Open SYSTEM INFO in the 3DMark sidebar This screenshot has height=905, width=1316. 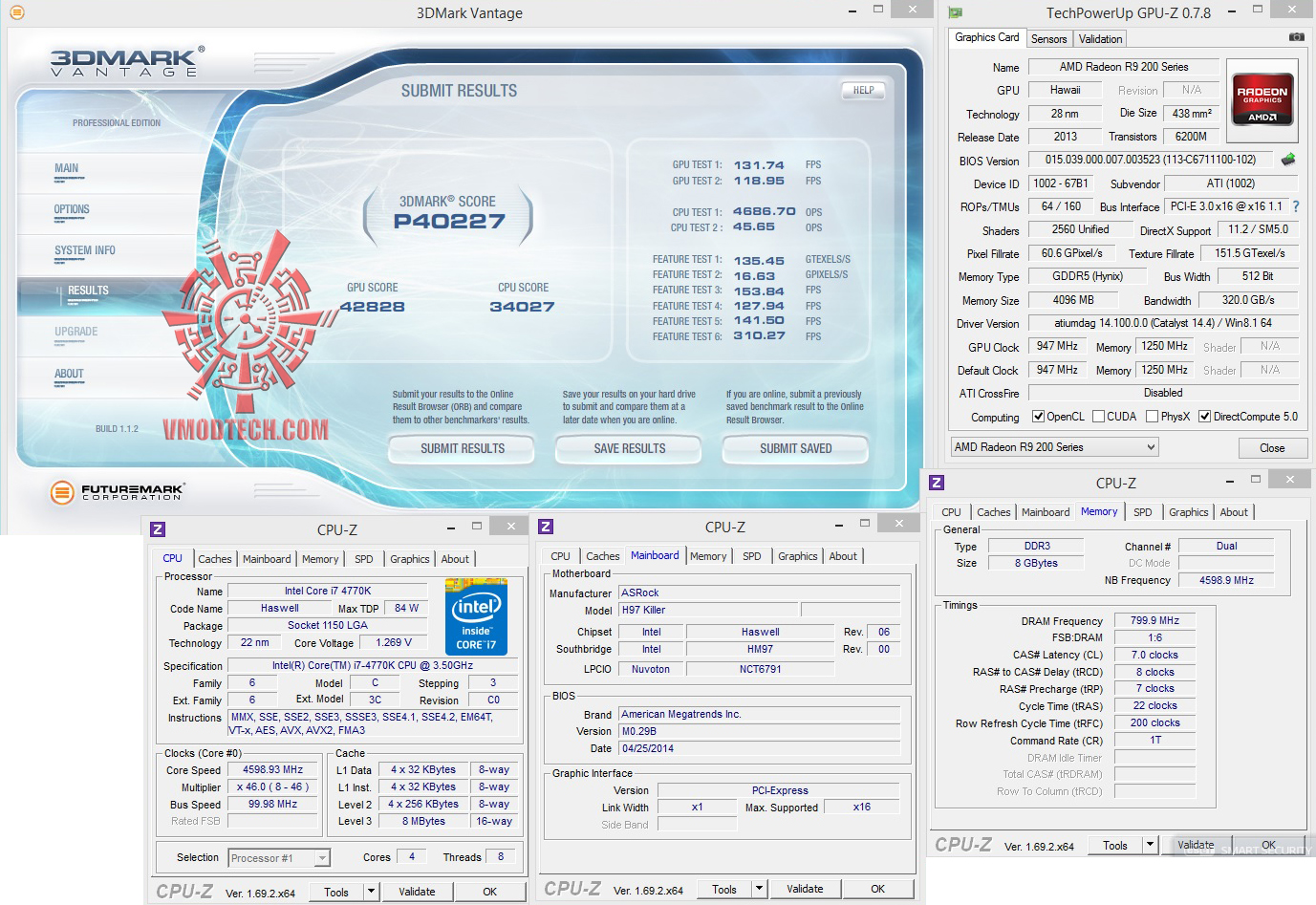click(85, 250)
